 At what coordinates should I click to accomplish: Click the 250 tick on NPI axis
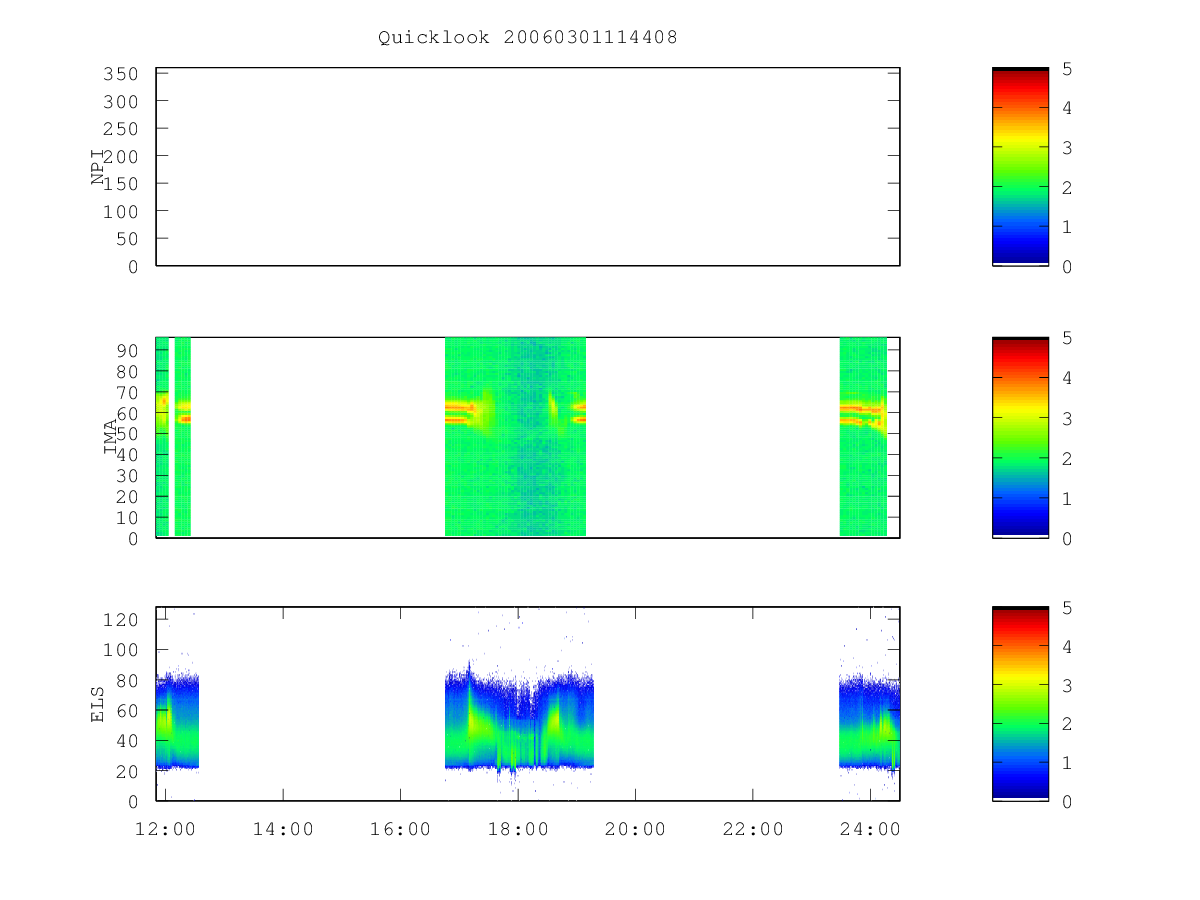pyautogui.click(x=122, y=129)
